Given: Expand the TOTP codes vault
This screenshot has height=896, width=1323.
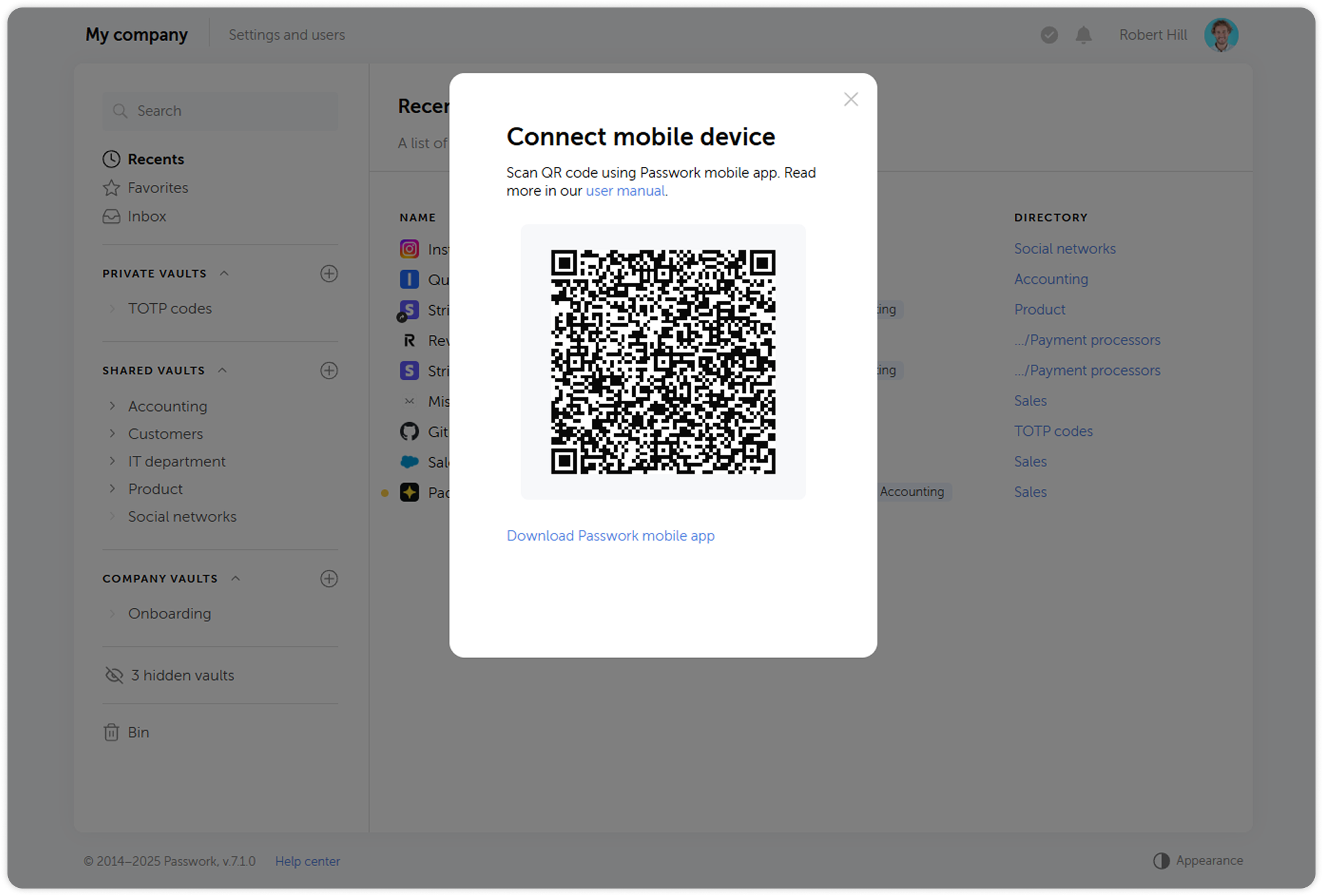Looking at the screenshot, I should (112, 308).
